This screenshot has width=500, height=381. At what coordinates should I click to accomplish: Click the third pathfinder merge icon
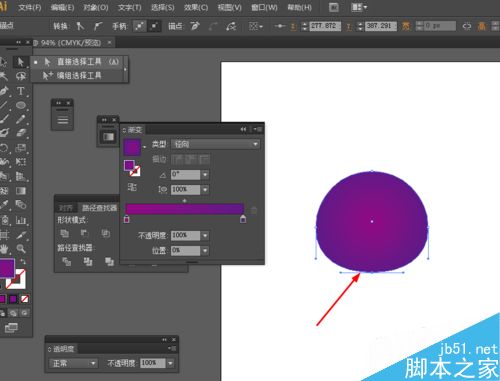109,262
